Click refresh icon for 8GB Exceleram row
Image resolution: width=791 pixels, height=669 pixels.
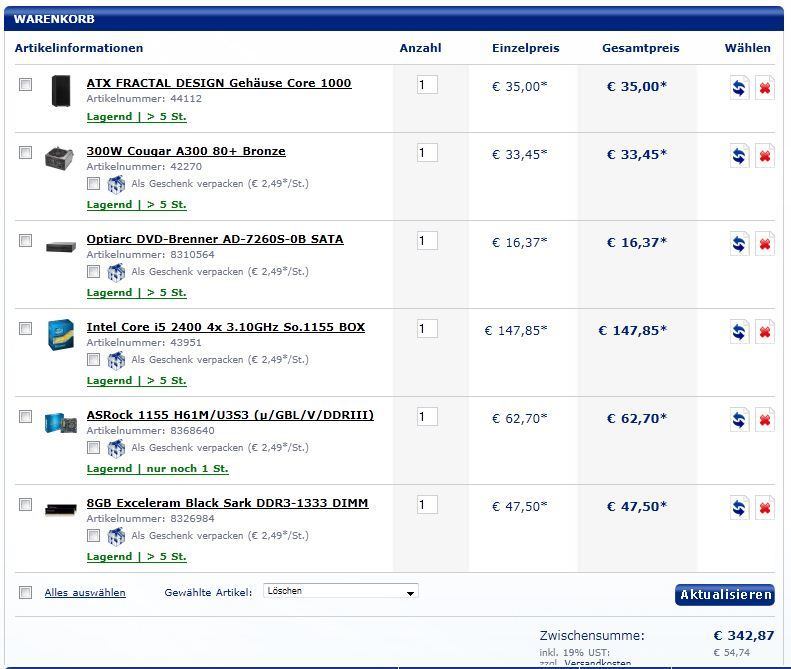739,508
